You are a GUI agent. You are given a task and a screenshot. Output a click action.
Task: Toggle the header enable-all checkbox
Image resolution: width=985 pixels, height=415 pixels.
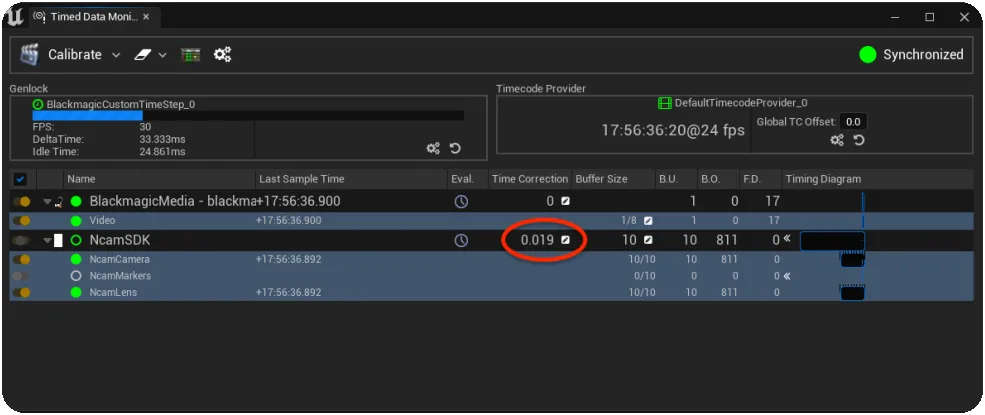[20, 179]
